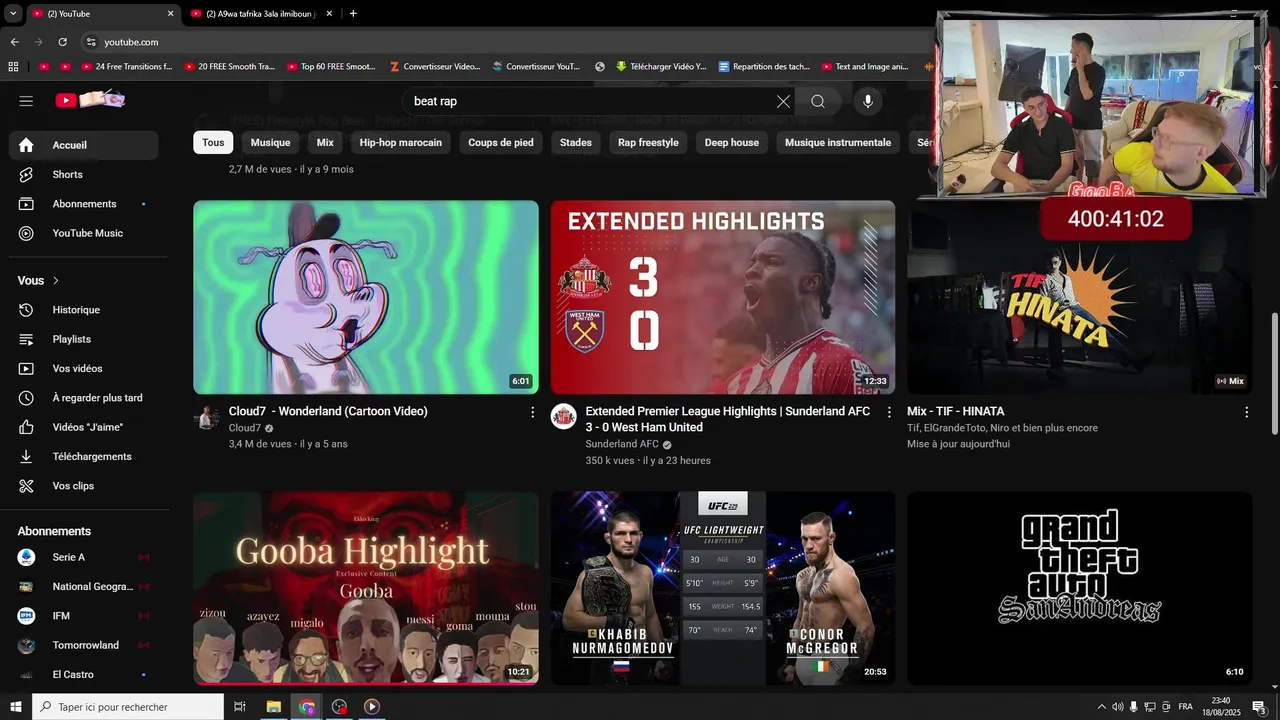This screenshot has height=720, width=1280.
Task: Open options menu for Cloud7 Wonderland video
Action: [x=532, y=412]
